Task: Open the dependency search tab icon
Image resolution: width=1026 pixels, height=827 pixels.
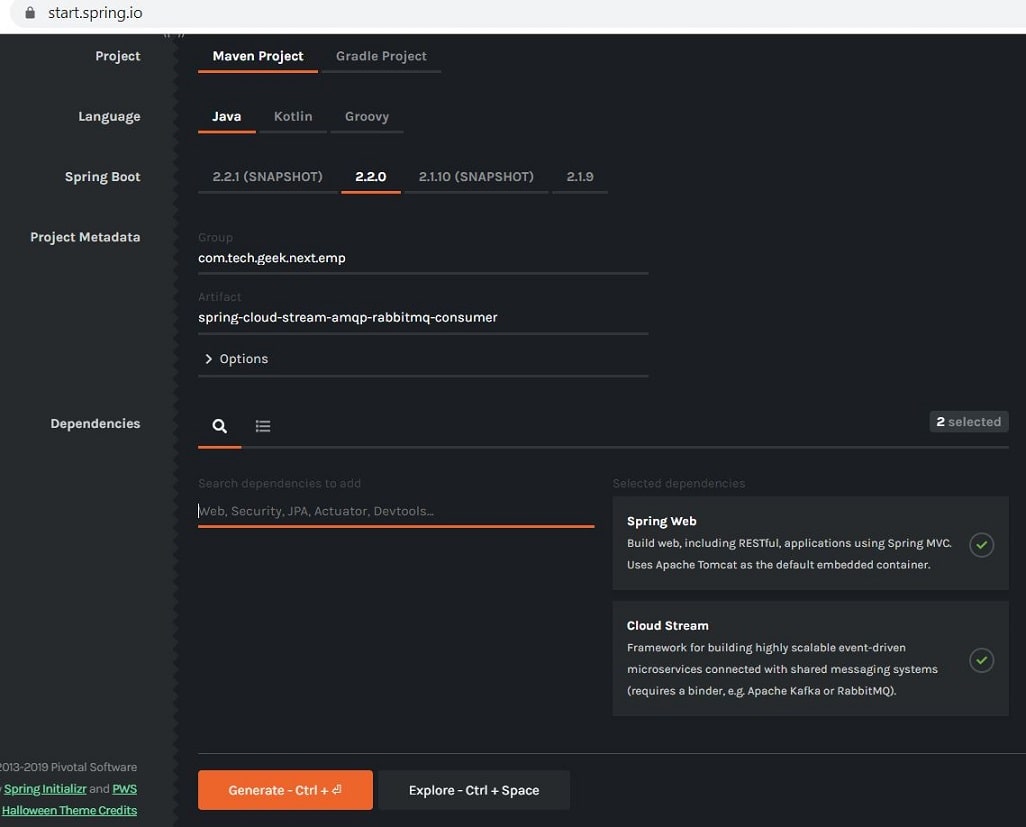Action: pyautogui.click(x=220, y=426)
